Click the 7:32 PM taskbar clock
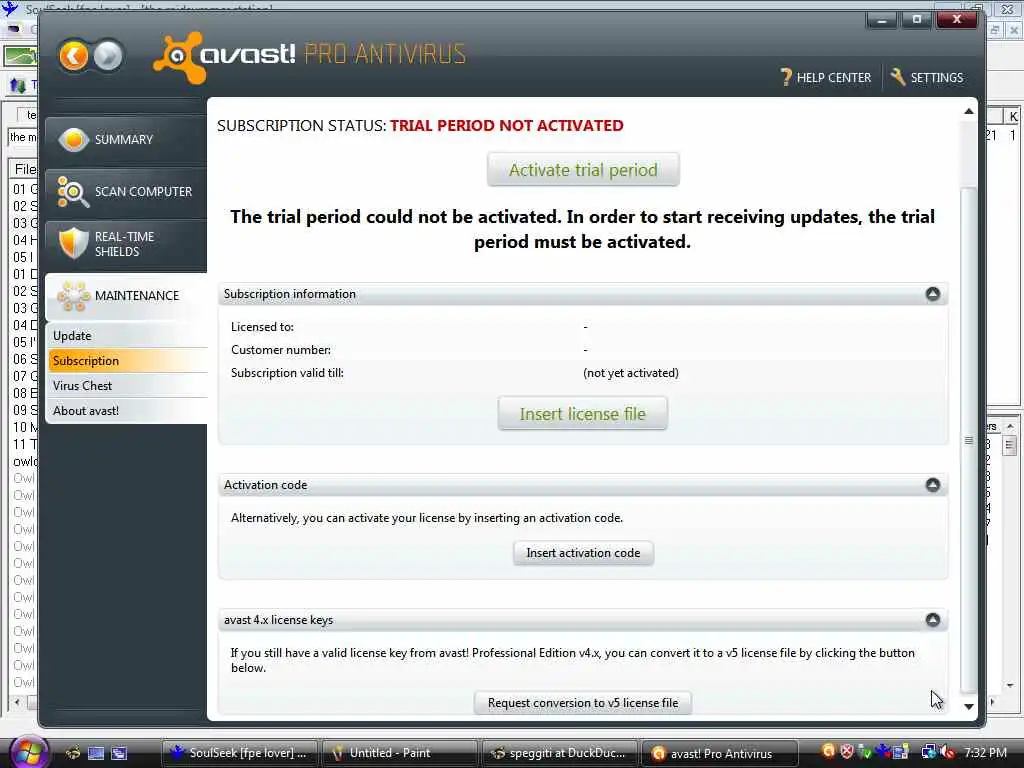 (x=985, y=752)
